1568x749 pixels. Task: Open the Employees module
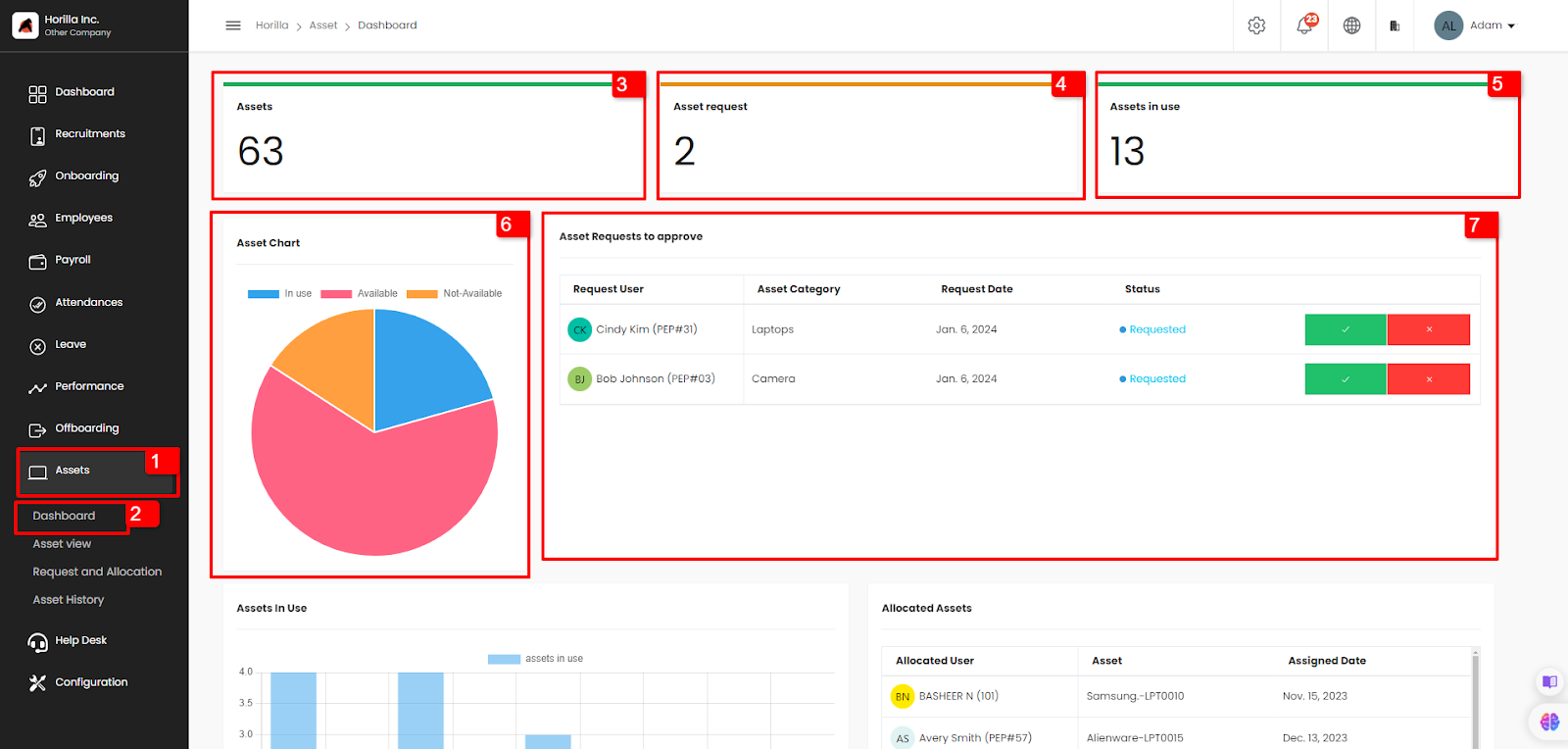pyautogui.click(x=71, y=219)
